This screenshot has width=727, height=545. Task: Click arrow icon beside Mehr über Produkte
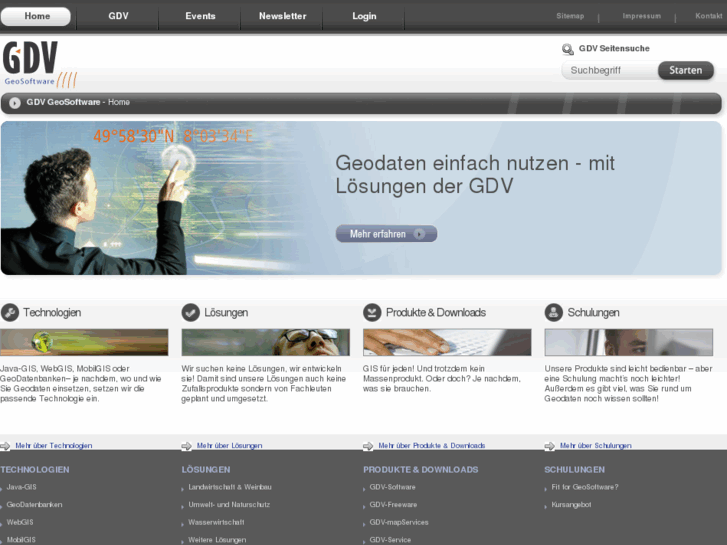click(x=368, y=446)
